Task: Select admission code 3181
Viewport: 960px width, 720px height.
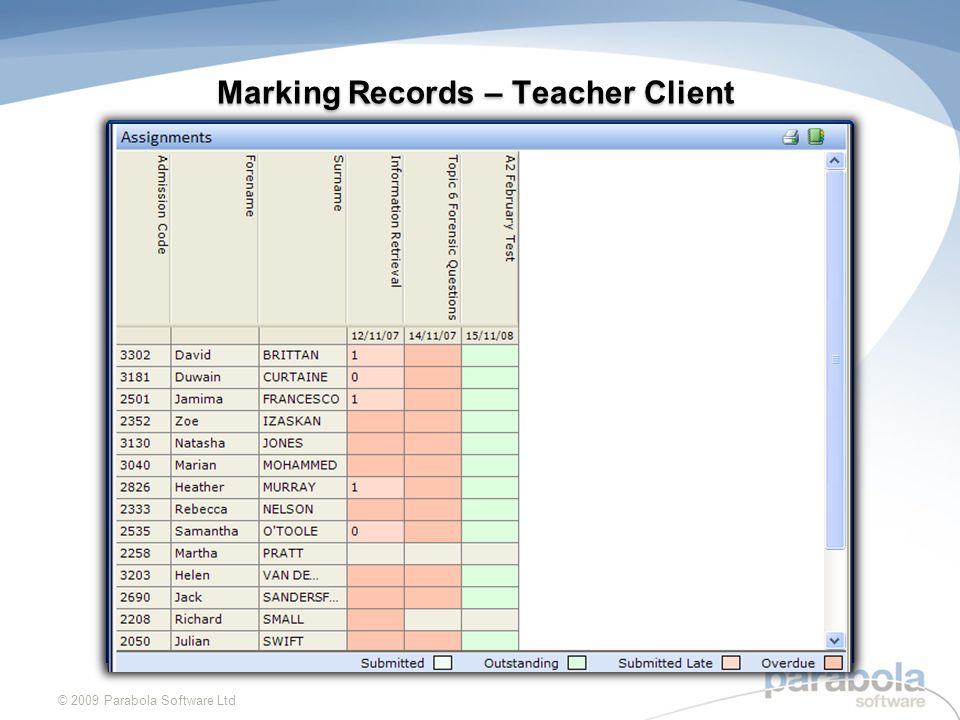Action: pyautogui.click(x=143, y=377)
